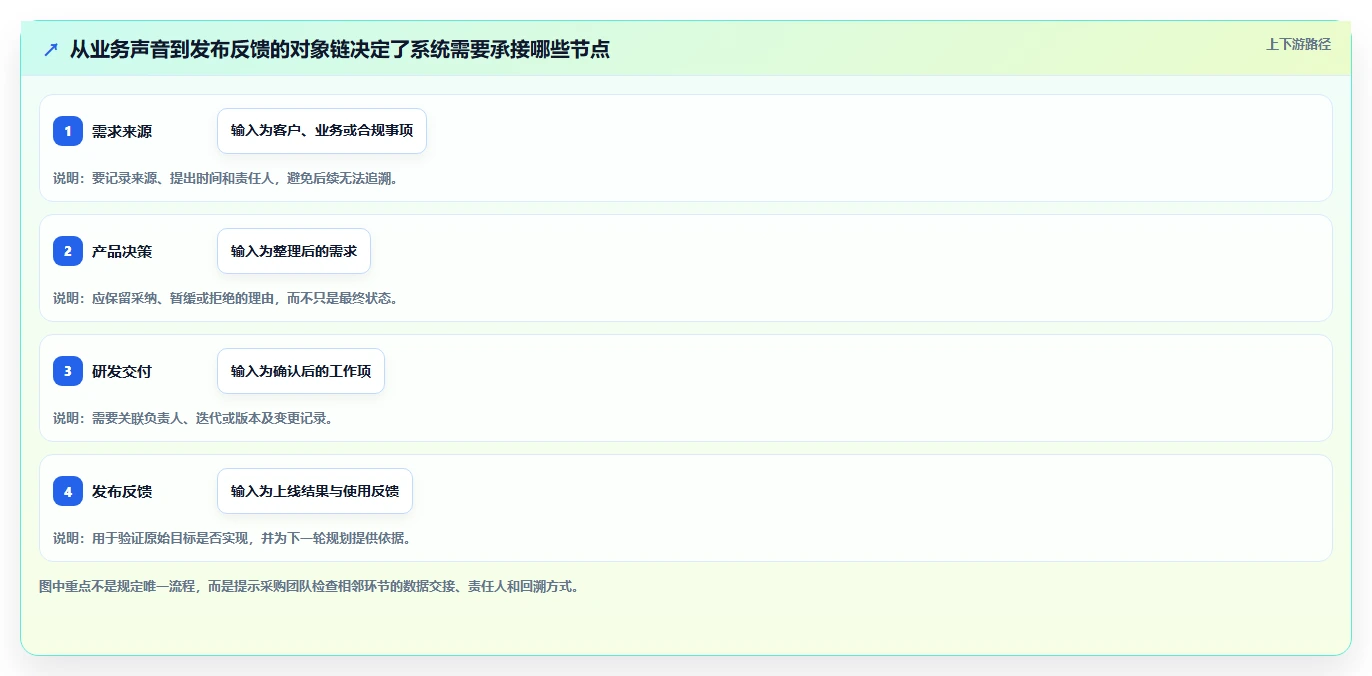Viewport: 1372px width, 676px height.
Task: Select the 输入为整理后的需求 chip
Action: pyautogui.click(x=294, y=251)
